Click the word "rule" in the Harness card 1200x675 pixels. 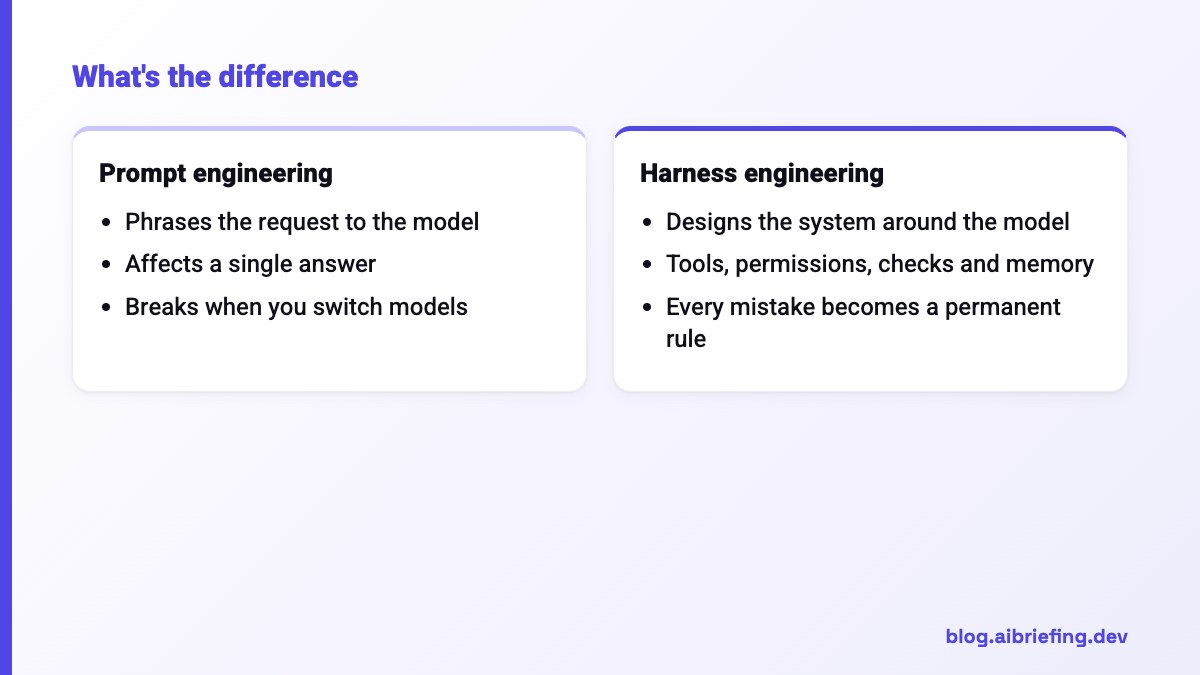[686, 339]
